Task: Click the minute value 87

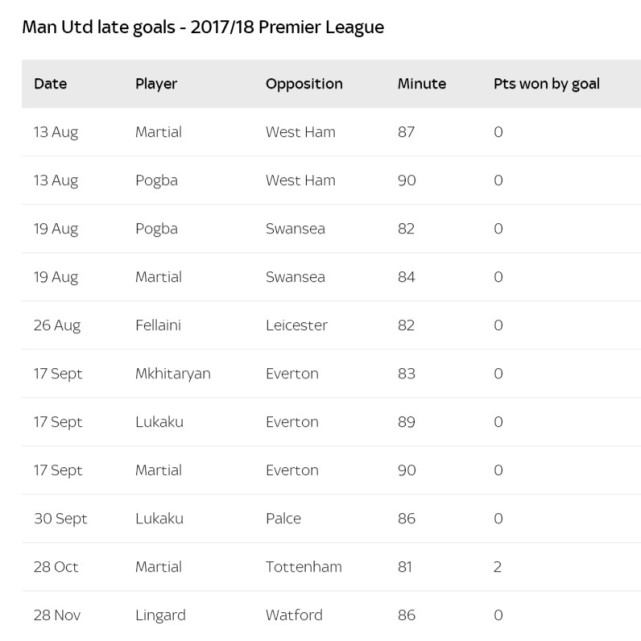Action: point(406,132)
